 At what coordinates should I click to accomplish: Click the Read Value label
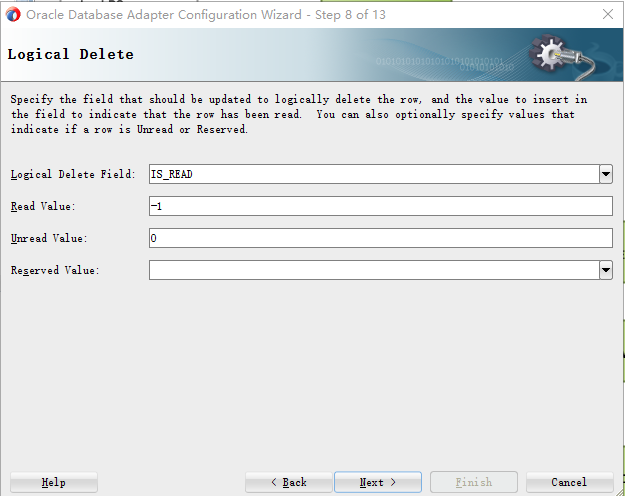pos(43,206)
